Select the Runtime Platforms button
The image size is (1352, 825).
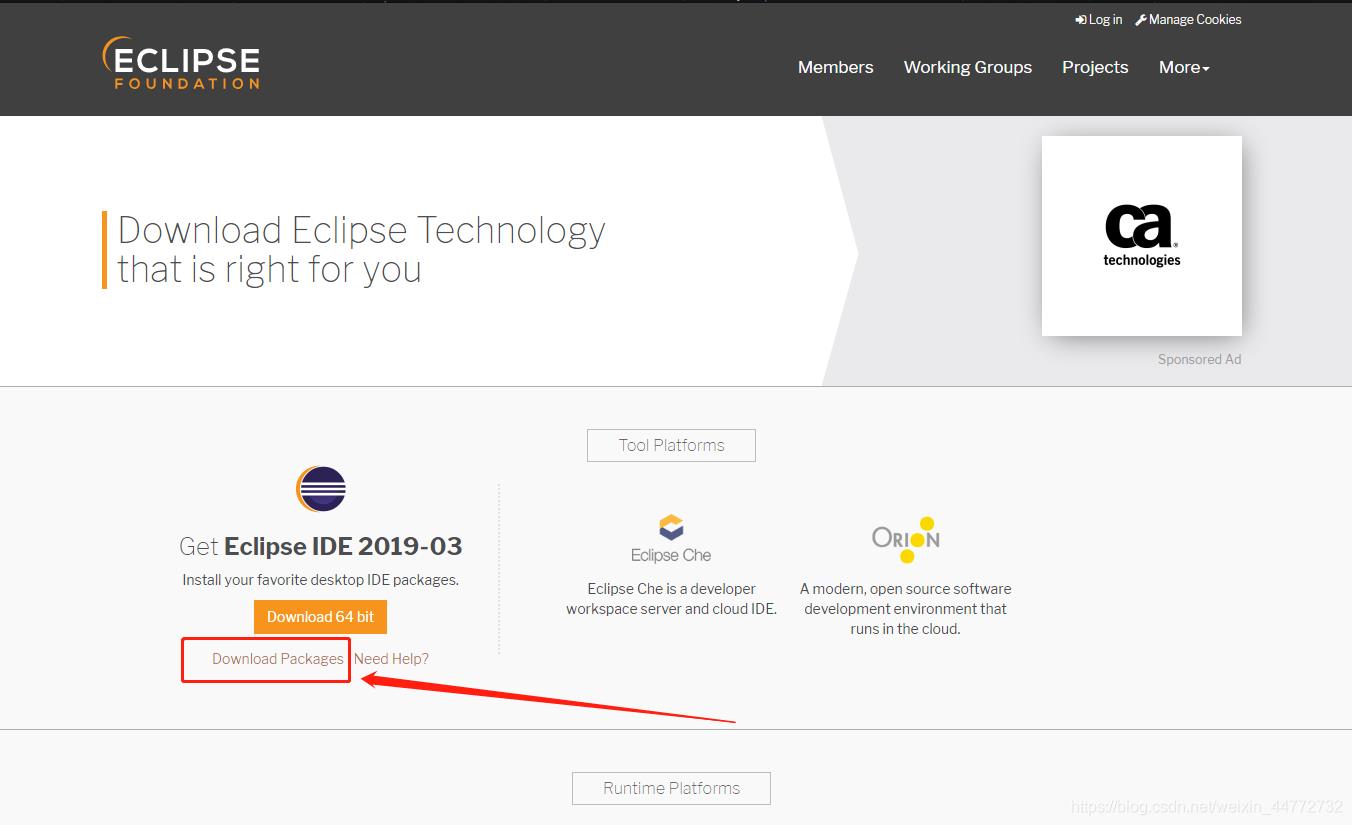click(671, 788)
